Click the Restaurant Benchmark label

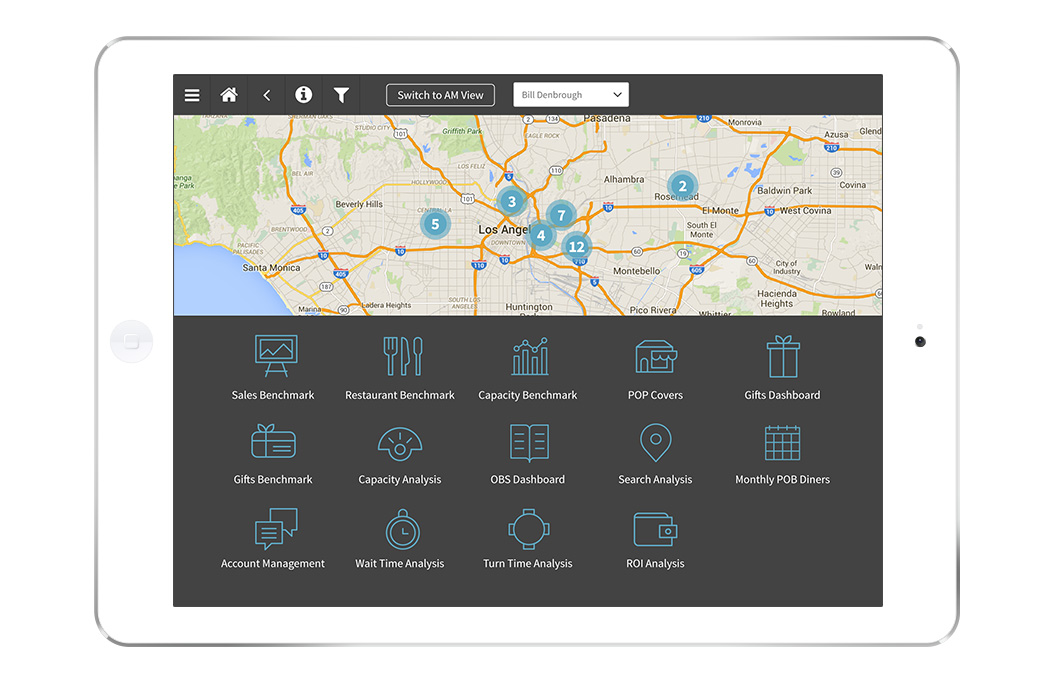pyautogui.click(x=400, y=395)
